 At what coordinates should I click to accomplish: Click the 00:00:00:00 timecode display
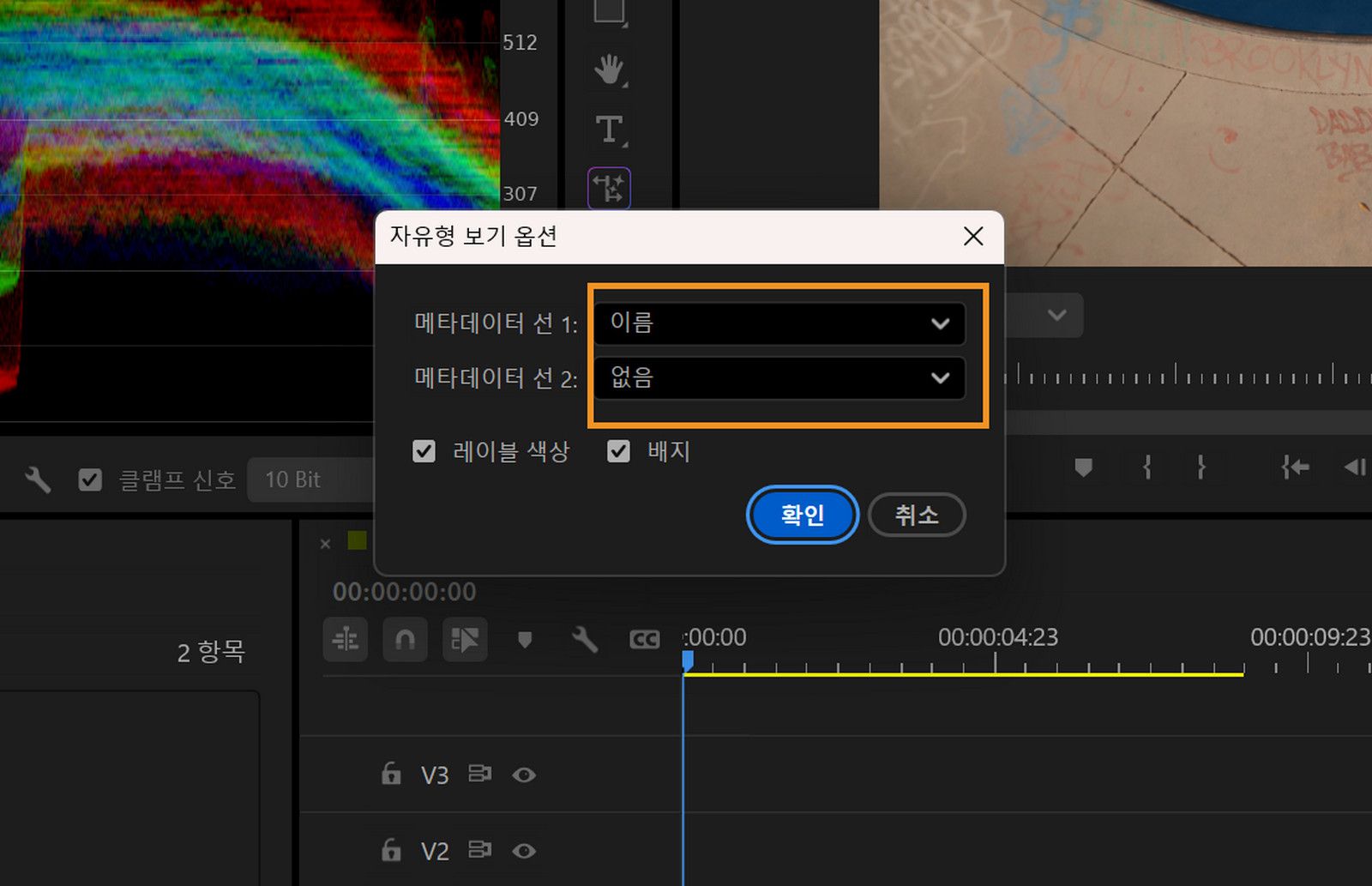coord(402,592)
